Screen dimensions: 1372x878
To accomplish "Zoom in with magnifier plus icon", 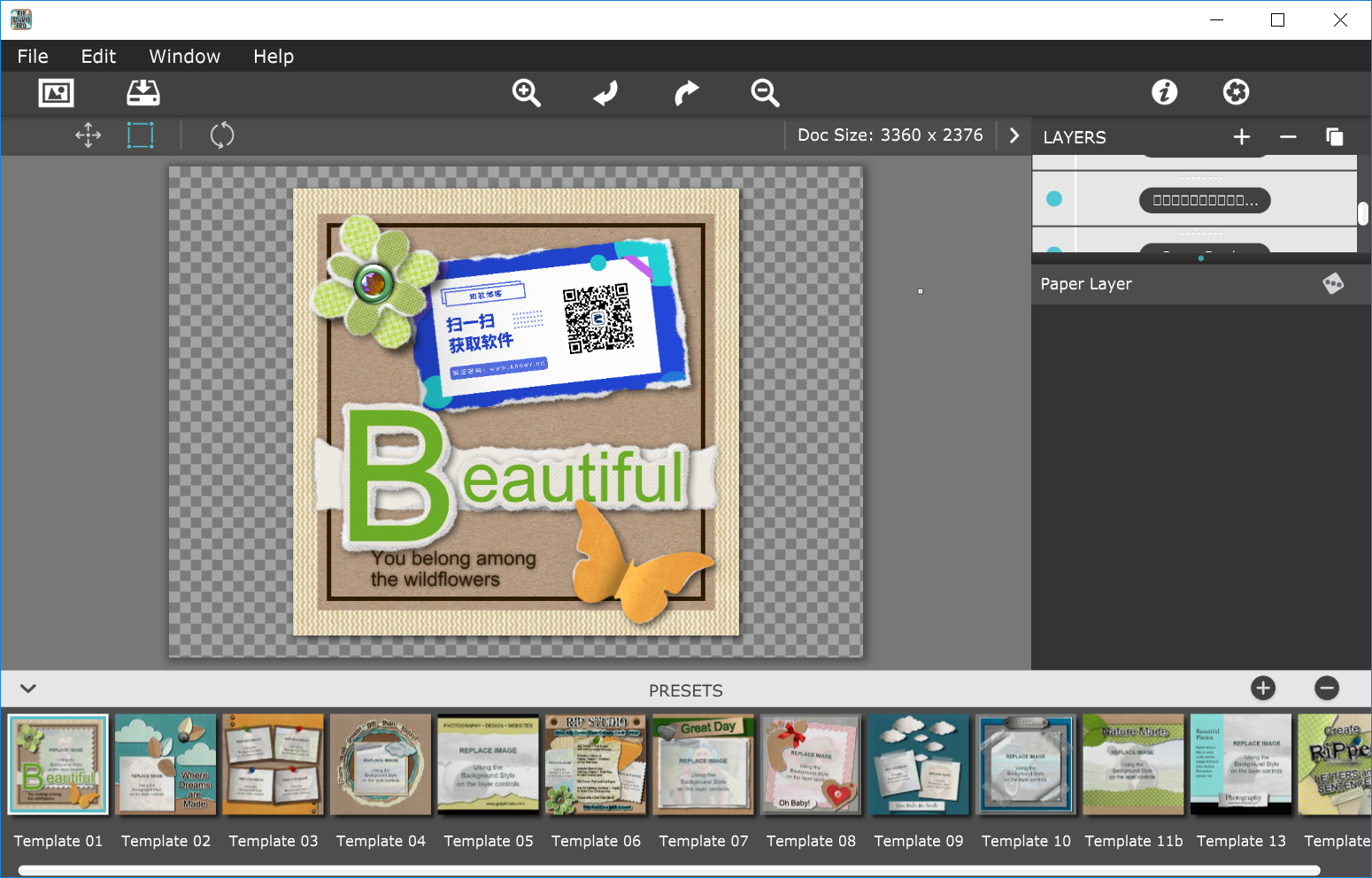I will [527, 93].
